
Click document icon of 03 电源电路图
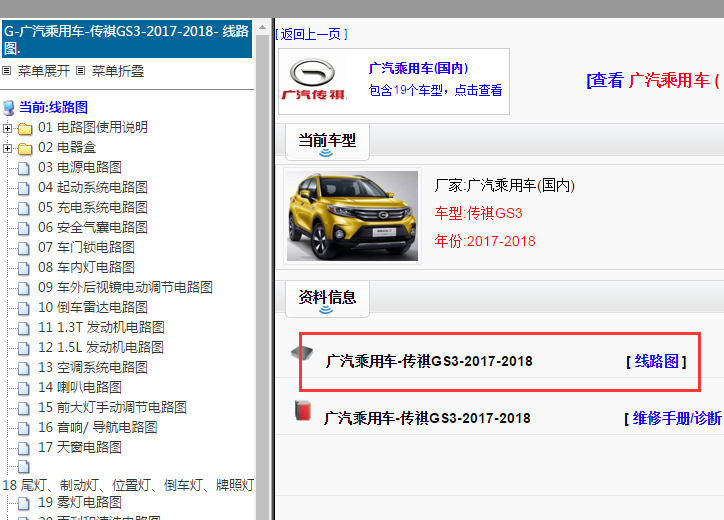pyautogui.click(x=24, y=168)
